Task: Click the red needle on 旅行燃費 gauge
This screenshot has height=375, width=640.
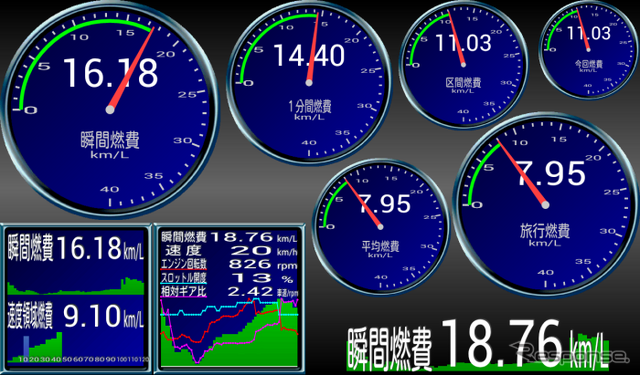Action: coord(521,172)
